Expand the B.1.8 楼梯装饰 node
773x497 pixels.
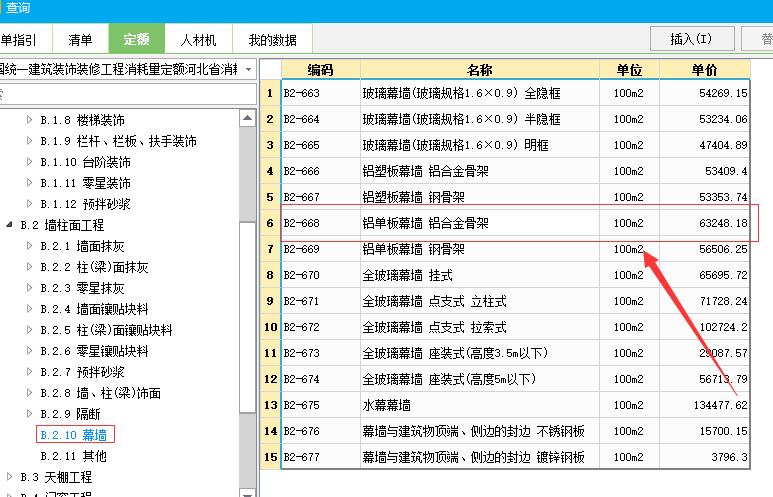point(29,119)
